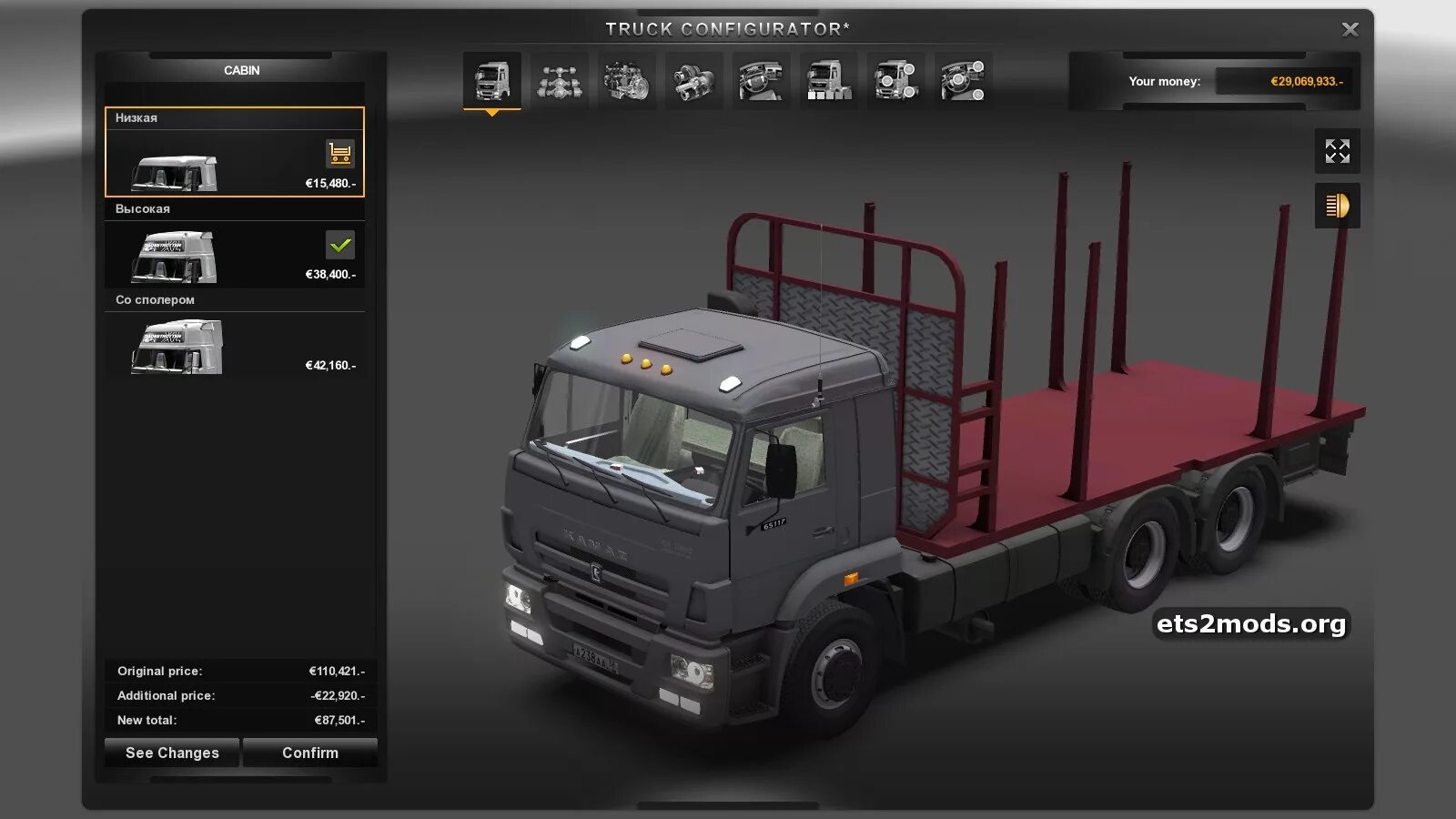
Task: Click the money amount €29,069,933
Action: pos(1307,81)
